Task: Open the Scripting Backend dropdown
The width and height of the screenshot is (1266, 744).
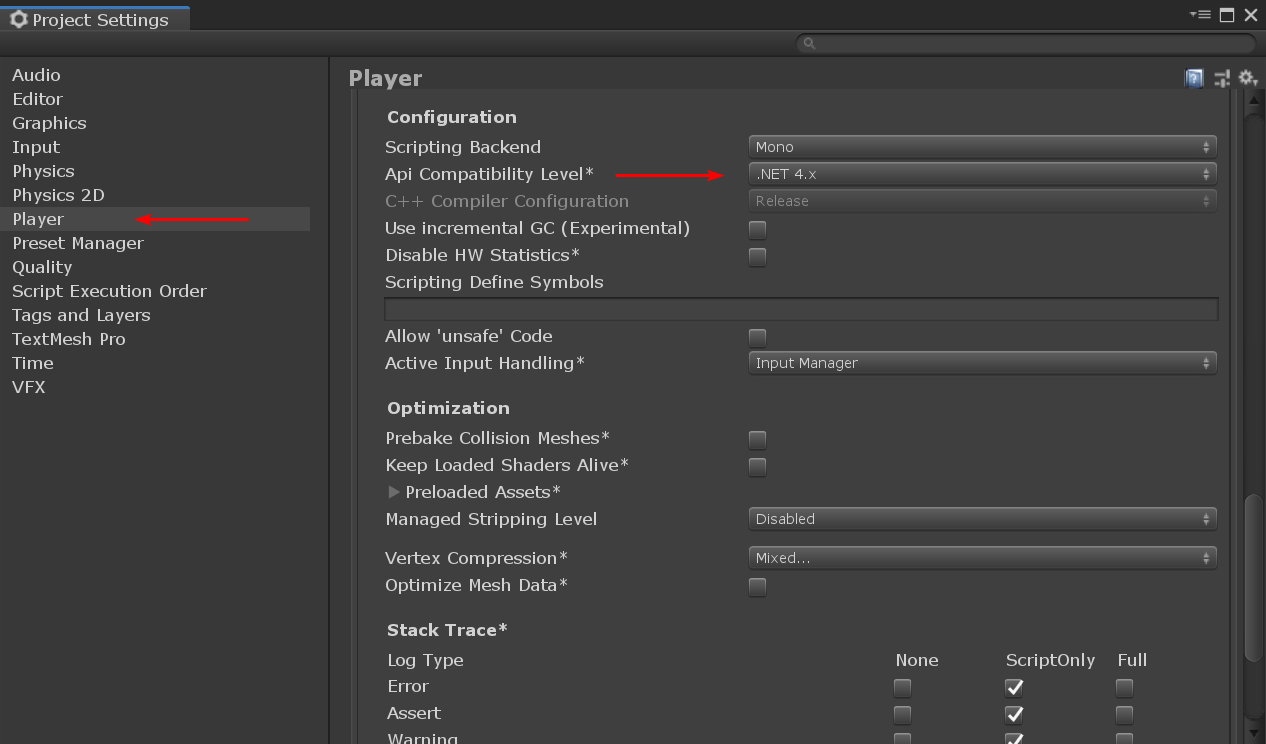Action: tap(981, 146)
